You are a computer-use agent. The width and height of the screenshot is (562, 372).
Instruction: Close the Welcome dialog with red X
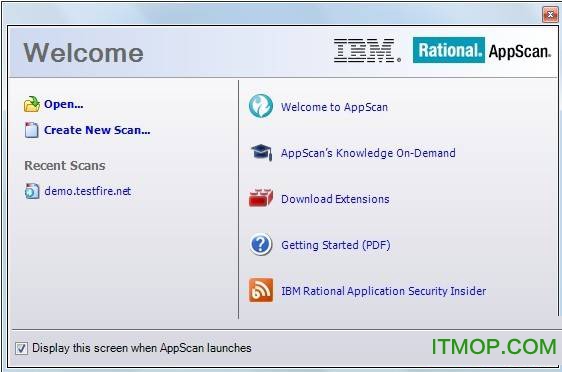point(550,15)
